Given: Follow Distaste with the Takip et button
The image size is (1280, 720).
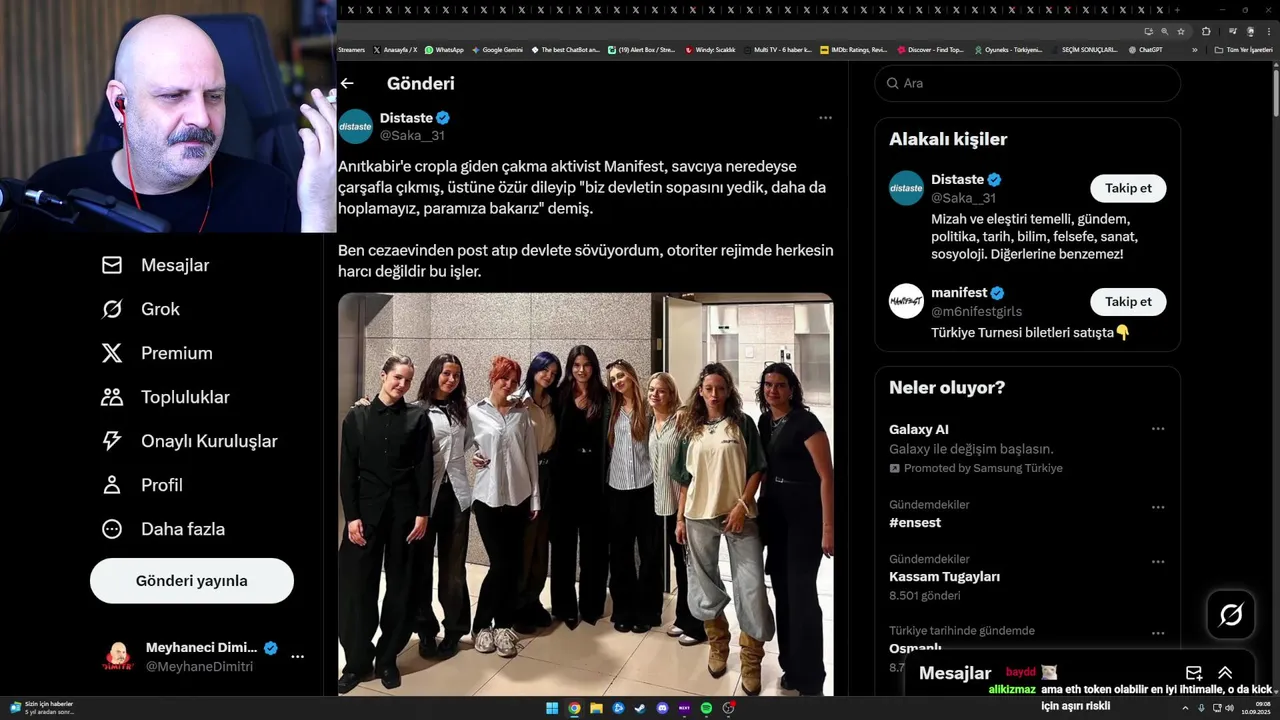Looking at the screenshot, I should point(1128,188).
